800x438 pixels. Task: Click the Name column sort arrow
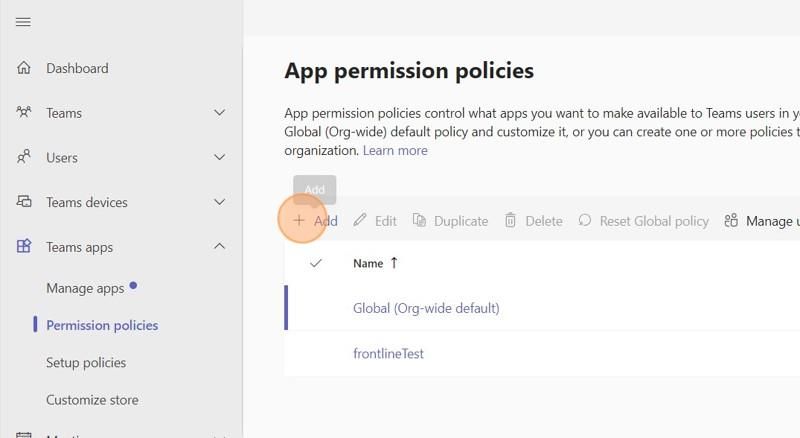(394, 263)
